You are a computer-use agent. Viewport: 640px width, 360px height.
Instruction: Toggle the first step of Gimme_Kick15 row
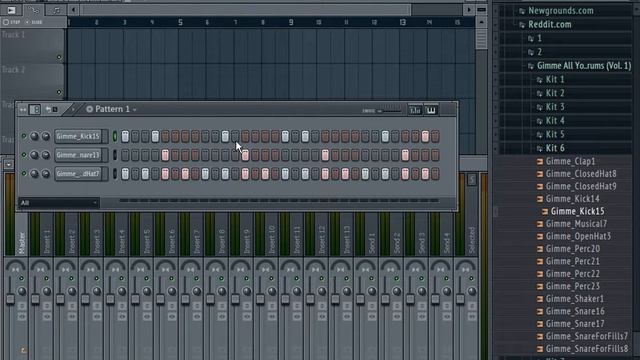[x=125, y=136]
